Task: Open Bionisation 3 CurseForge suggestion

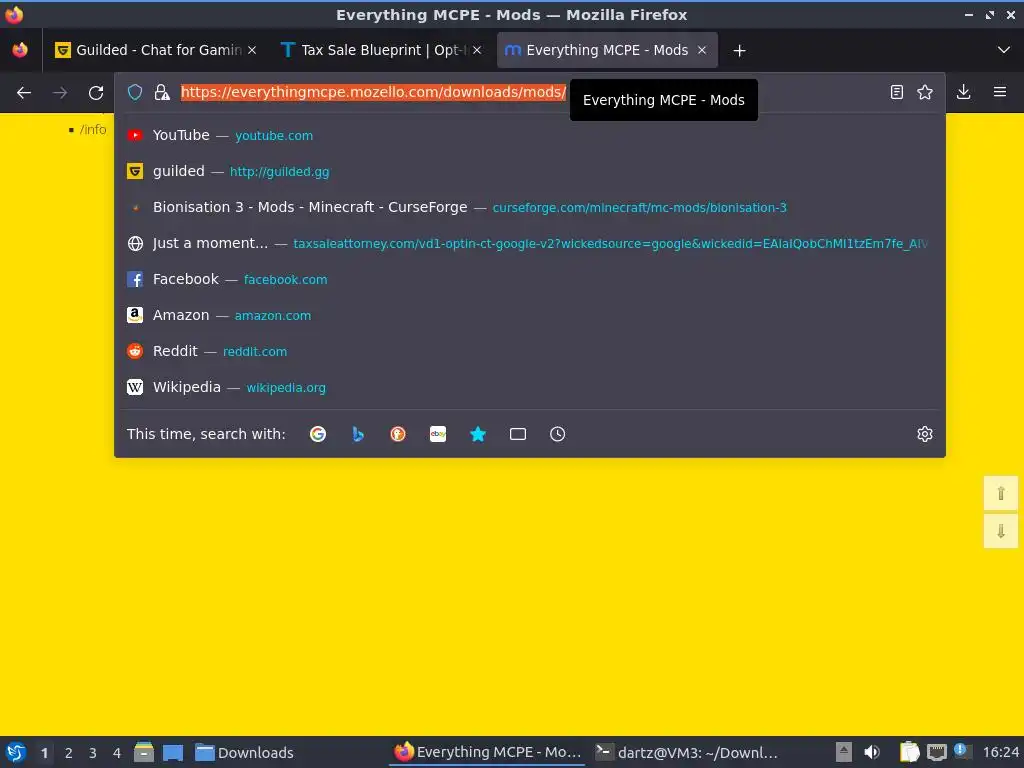Action: pyautogui.click(x=530, y=207)
